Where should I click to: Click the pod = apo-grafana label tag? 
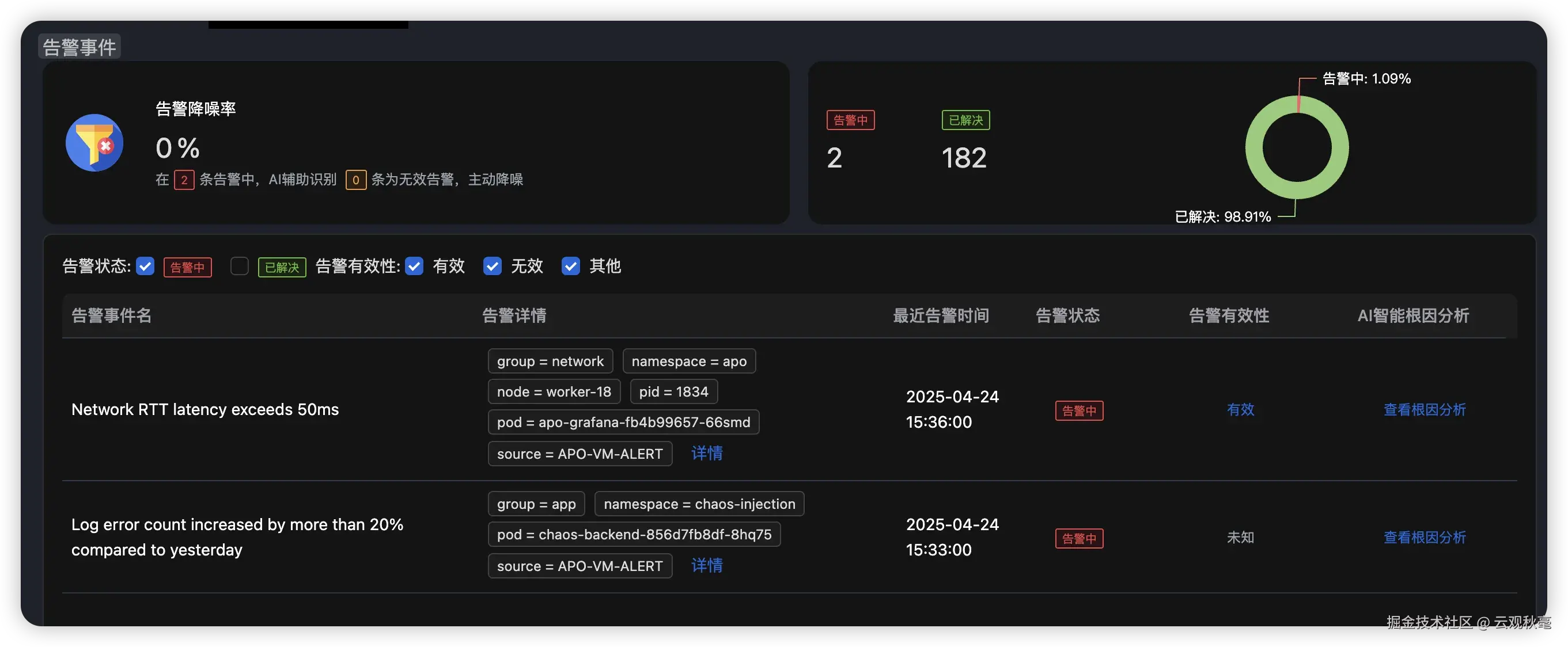tap(623, 422)
